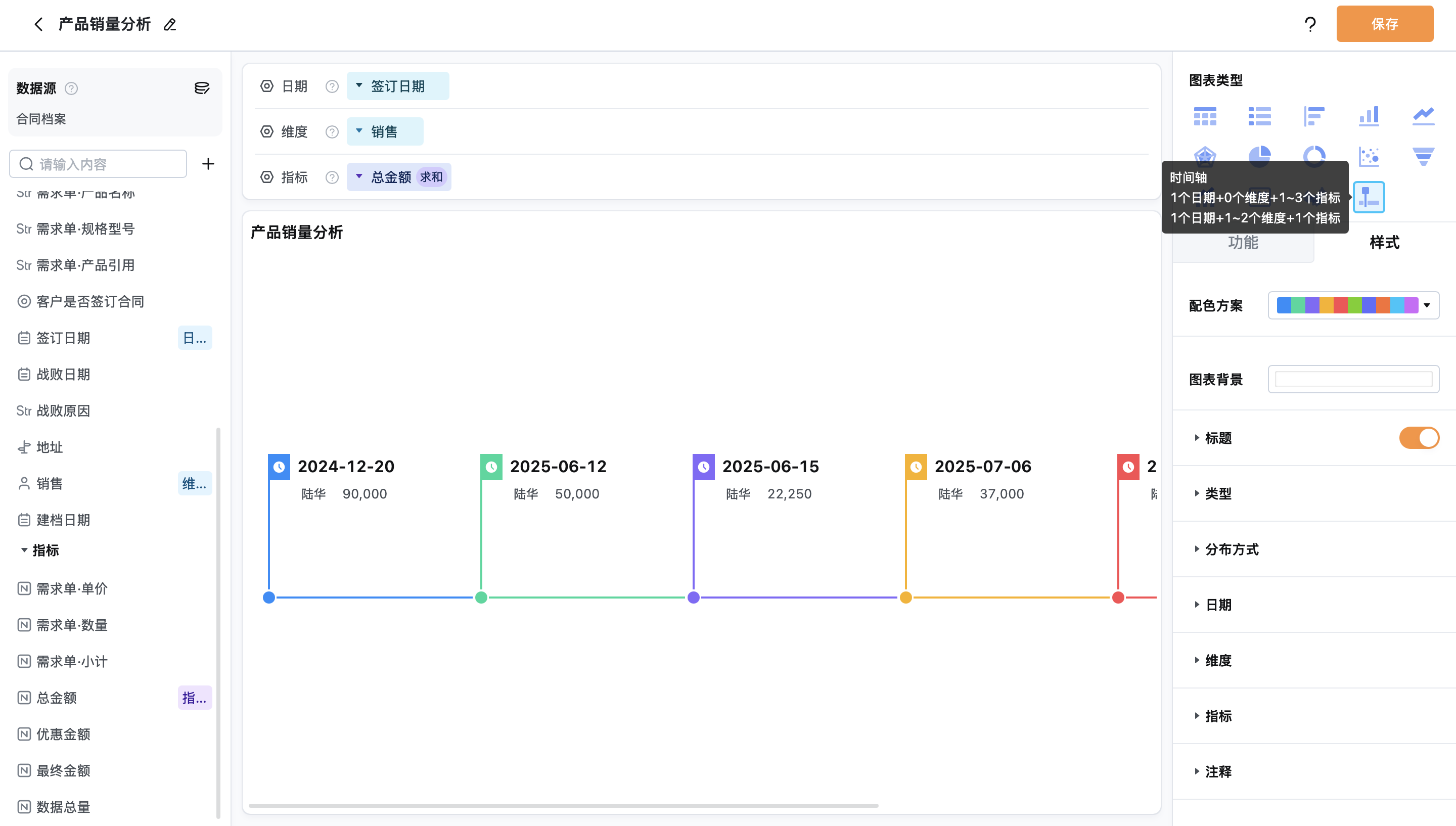Viewport: 1456px width, 826px height.
Task: Click the 请输入内容 search field
Action: pos(98,164)
